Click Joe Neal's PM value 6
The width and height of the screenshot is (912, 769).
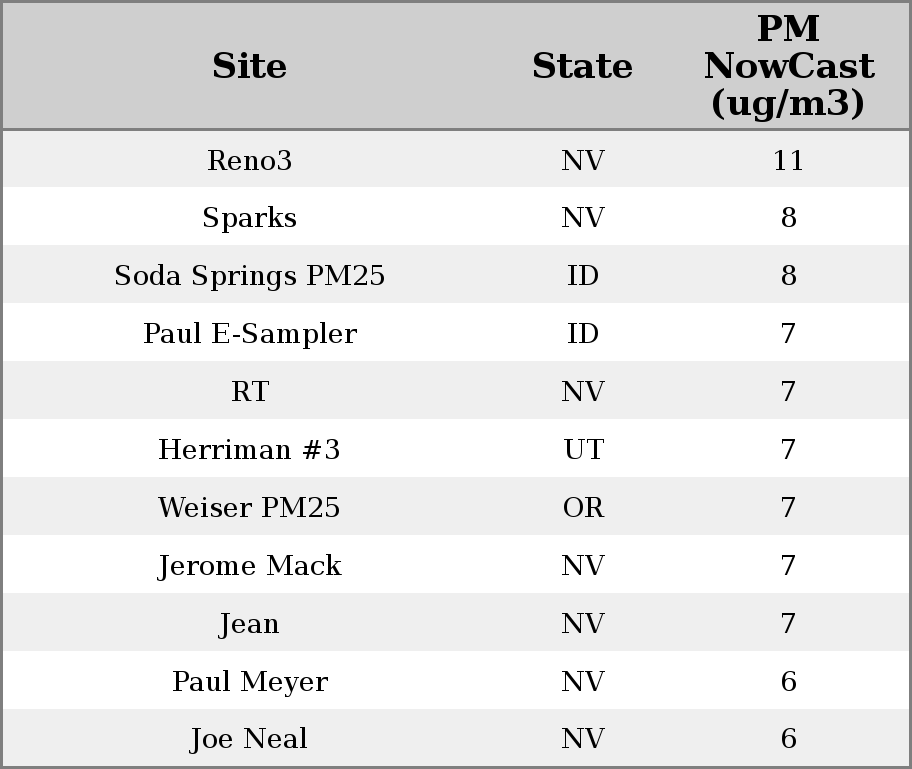click(x=788, y=739)
